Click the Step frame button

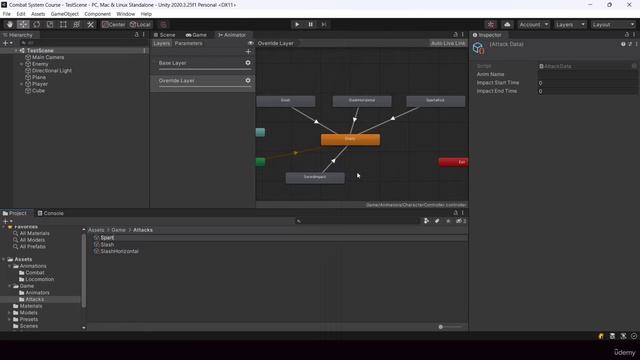pos(324,24)
